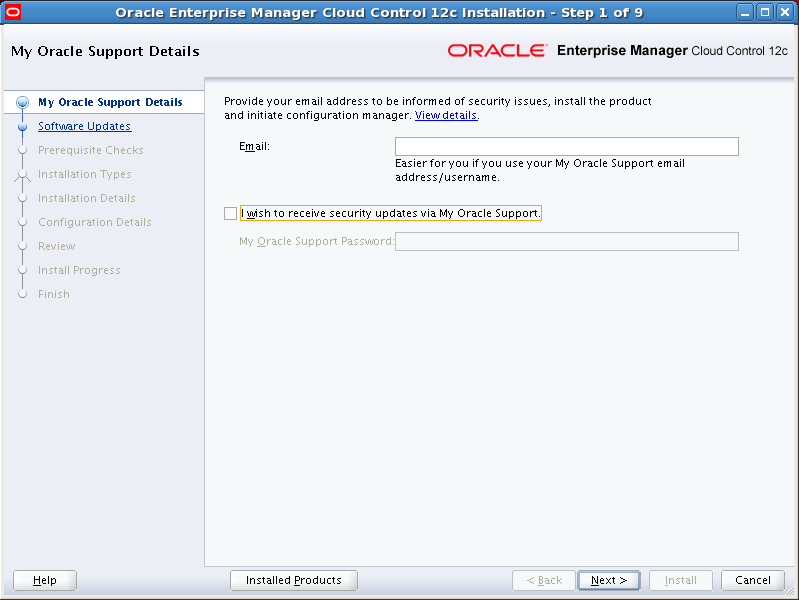Click Configuration Details step label

[95, 222]
